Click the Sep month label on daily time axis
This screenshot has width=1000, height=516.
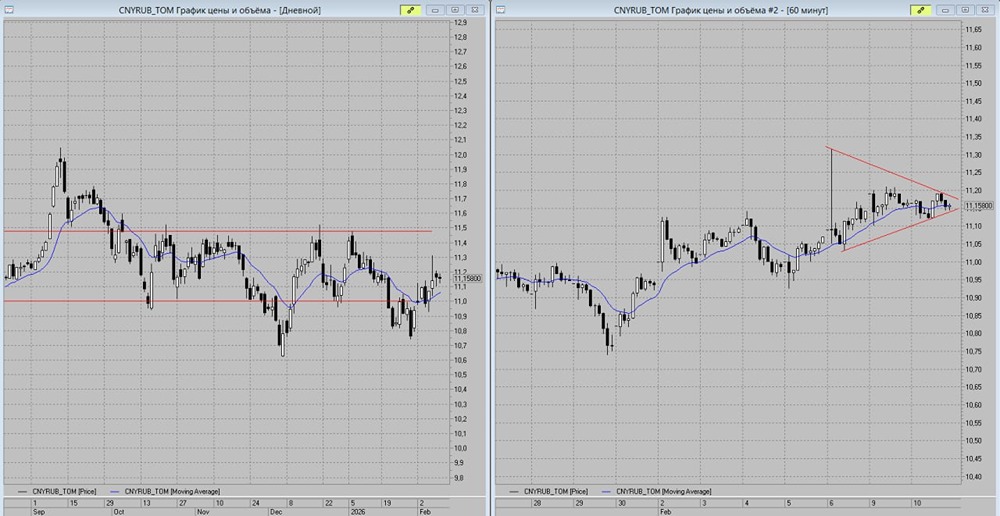pos(39,511)
